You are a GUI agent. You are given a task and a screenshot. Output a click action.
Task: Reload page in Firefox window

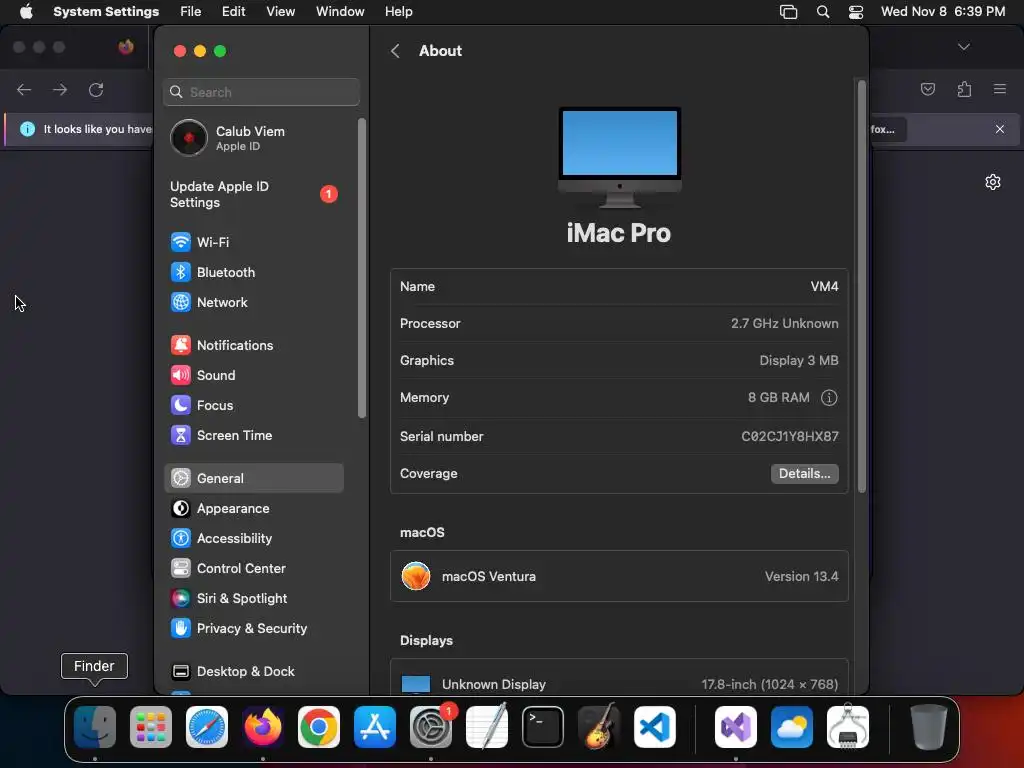coord(96,89)
